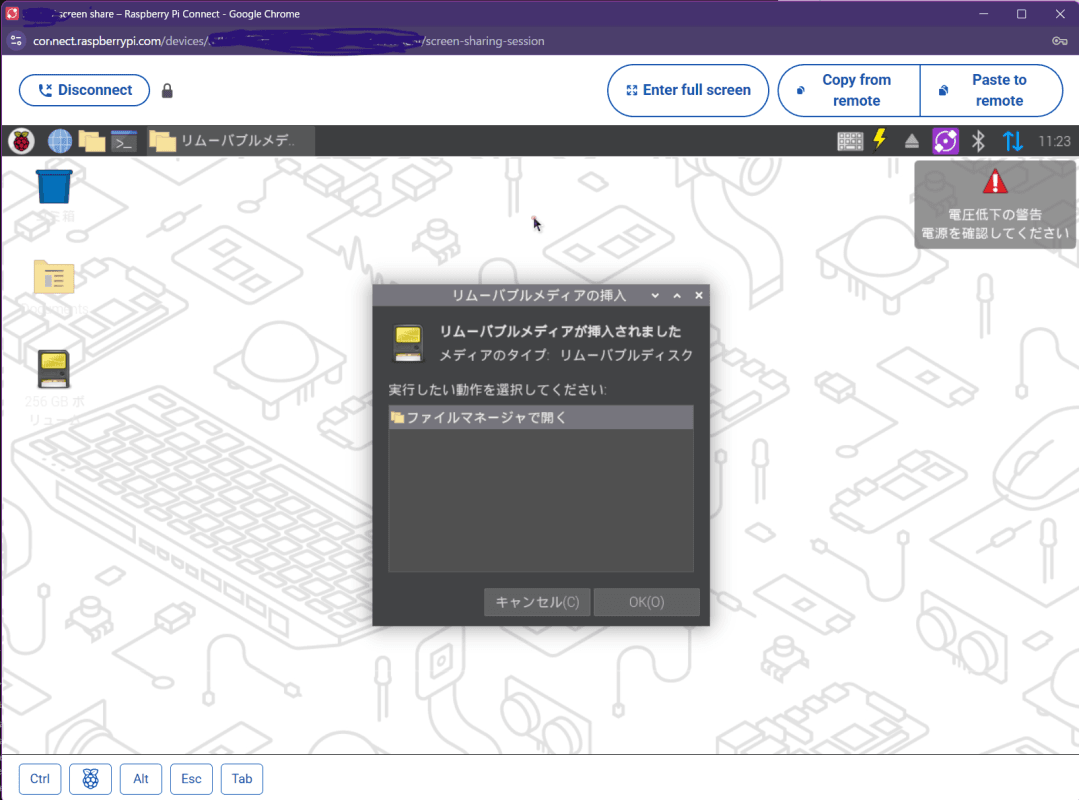Enter full screen mode
The height and width of the screenshot is (800, 1079).
[x=688, y=90]
